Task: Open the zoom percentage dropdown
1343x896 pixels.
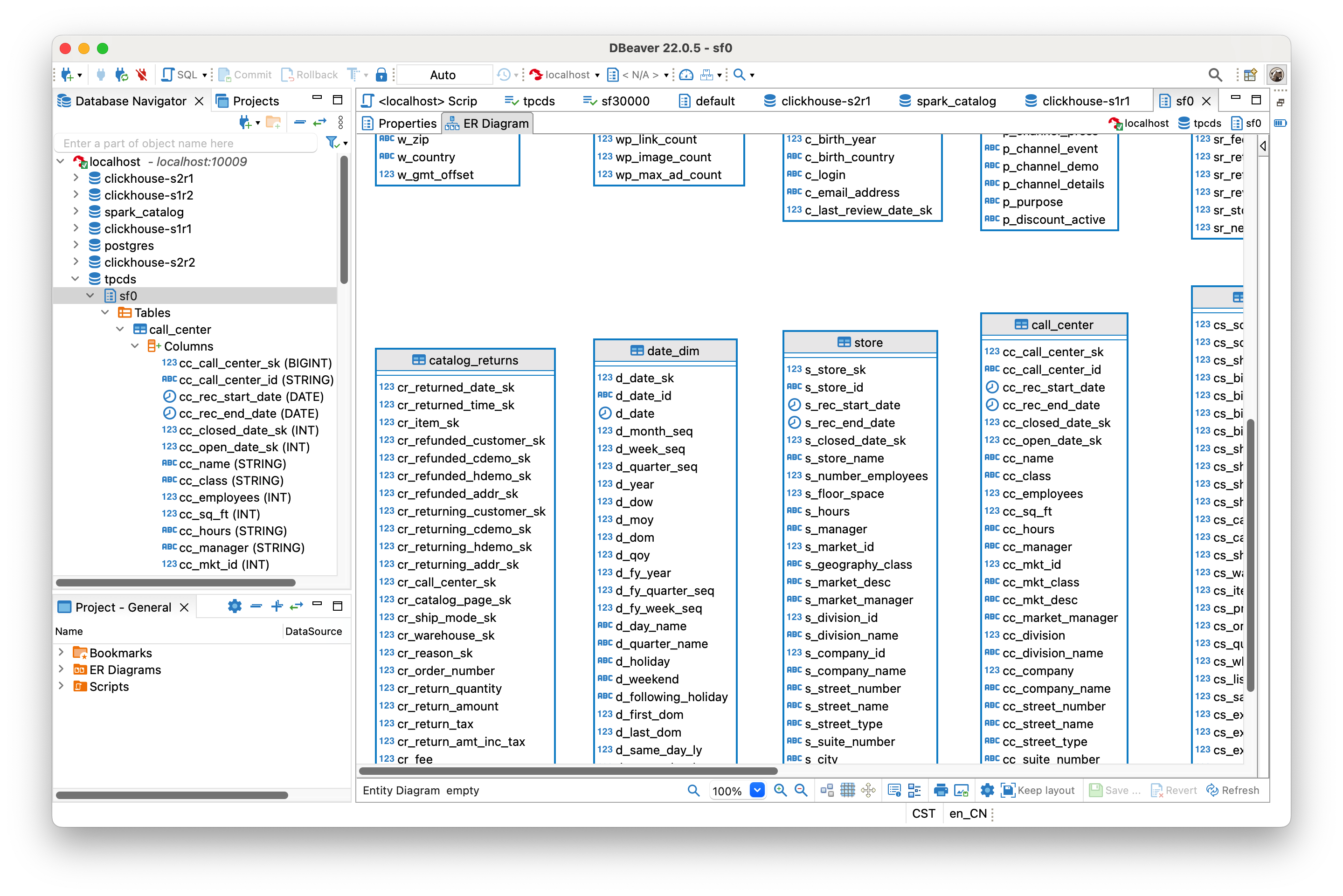Action: point(758,790)
